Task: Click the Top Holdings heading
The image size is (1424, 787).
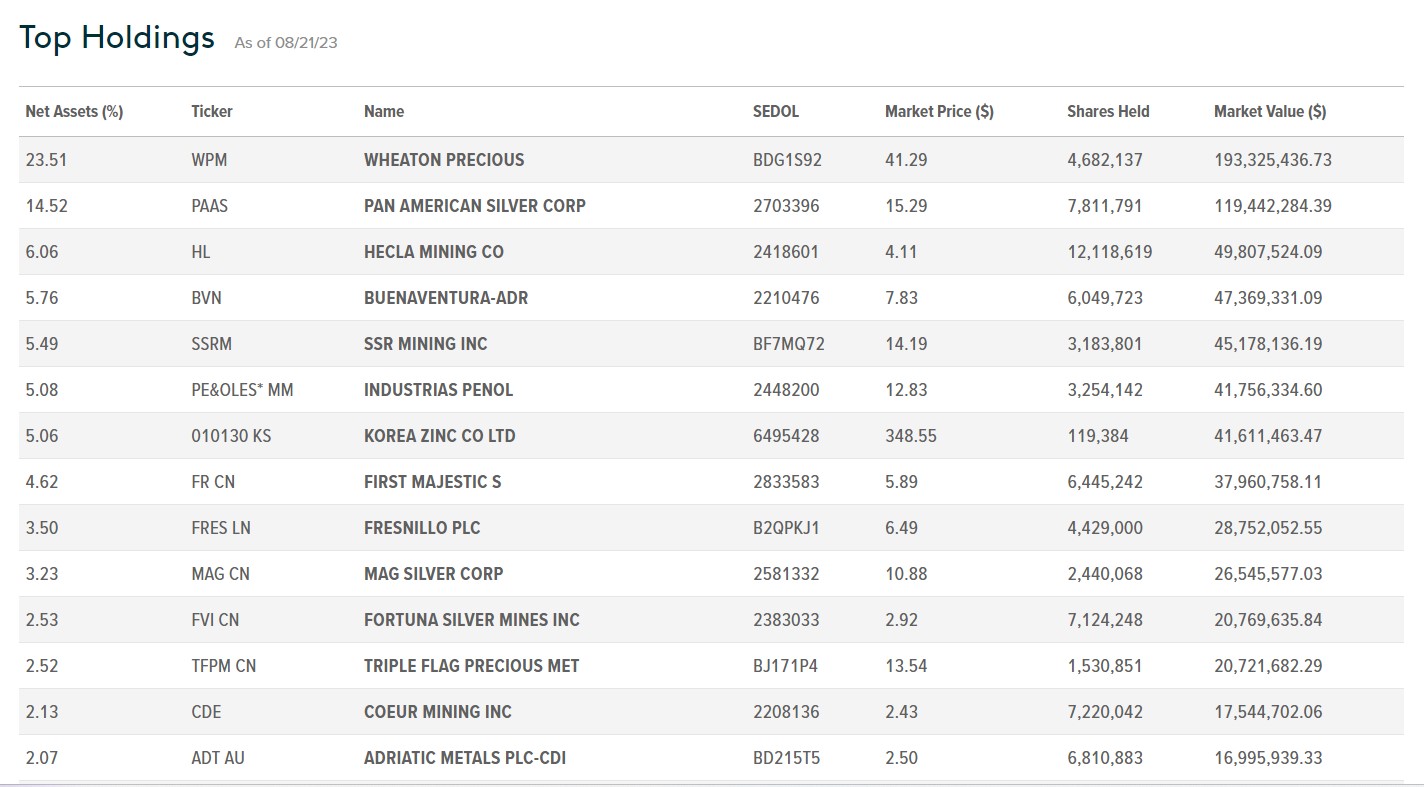Action: tap(117, 37)
